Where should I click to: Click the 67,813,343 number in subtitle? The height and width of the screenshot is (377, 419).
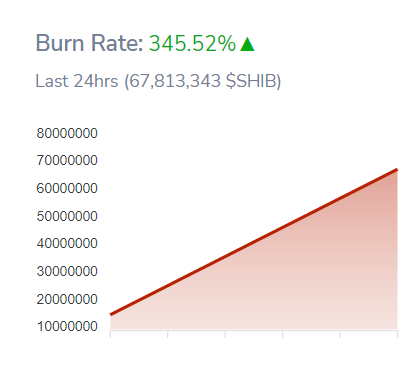click(175, 81)
